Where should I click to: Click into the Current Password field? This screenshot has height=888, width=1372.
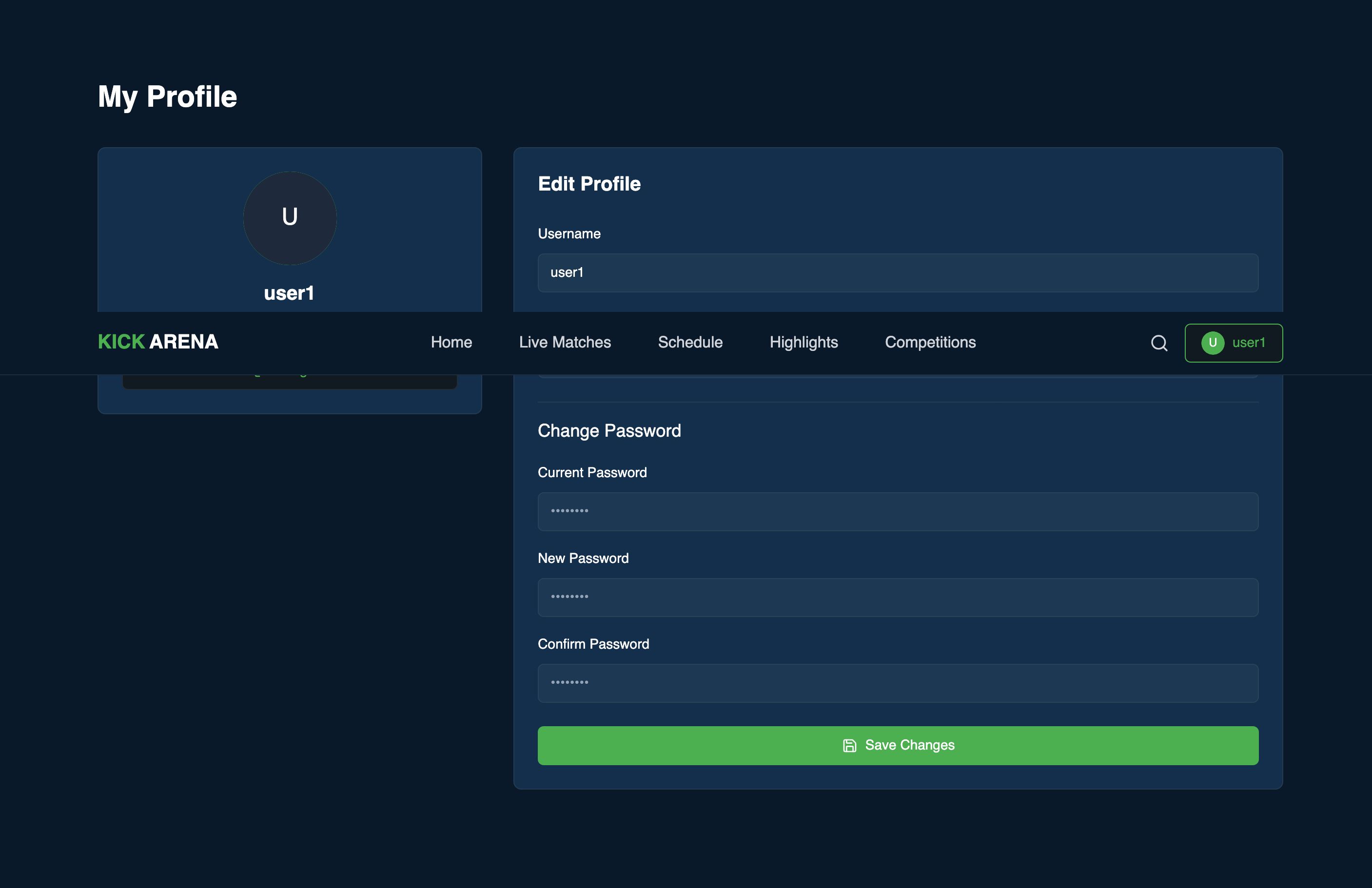click(x=898, y=512)
